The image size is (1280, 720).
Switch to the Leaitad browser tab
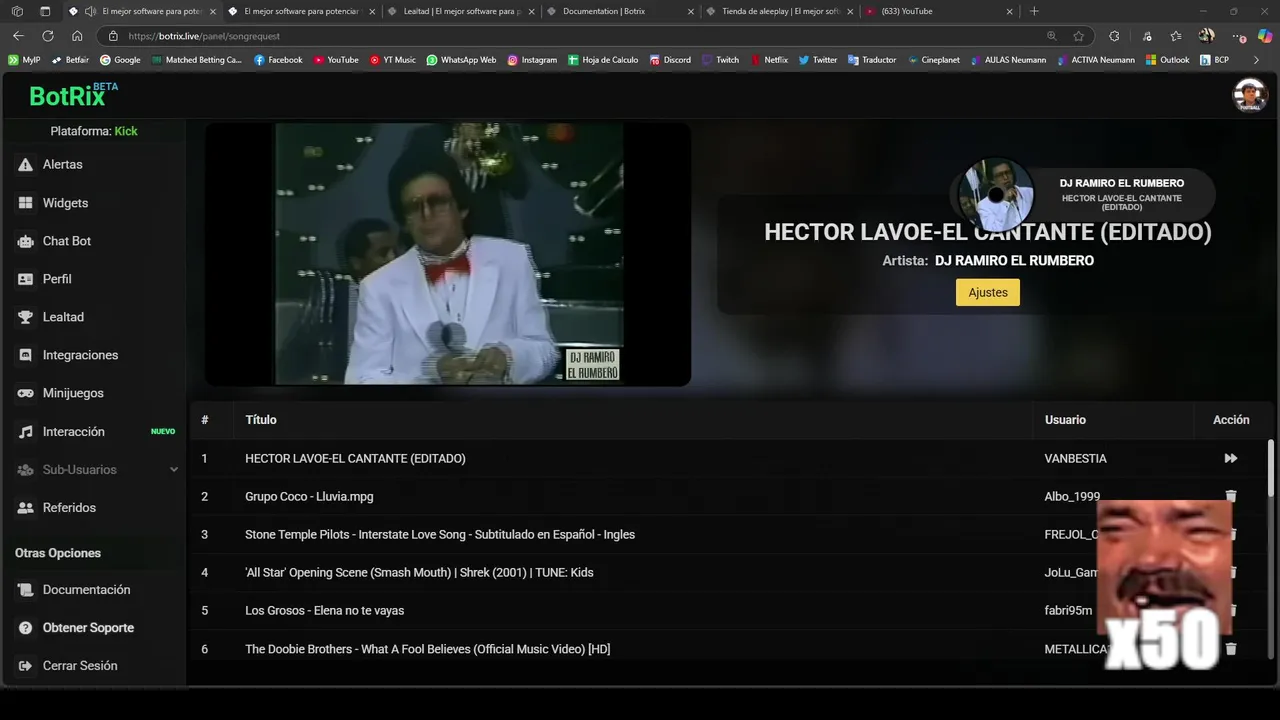[460, 11]
